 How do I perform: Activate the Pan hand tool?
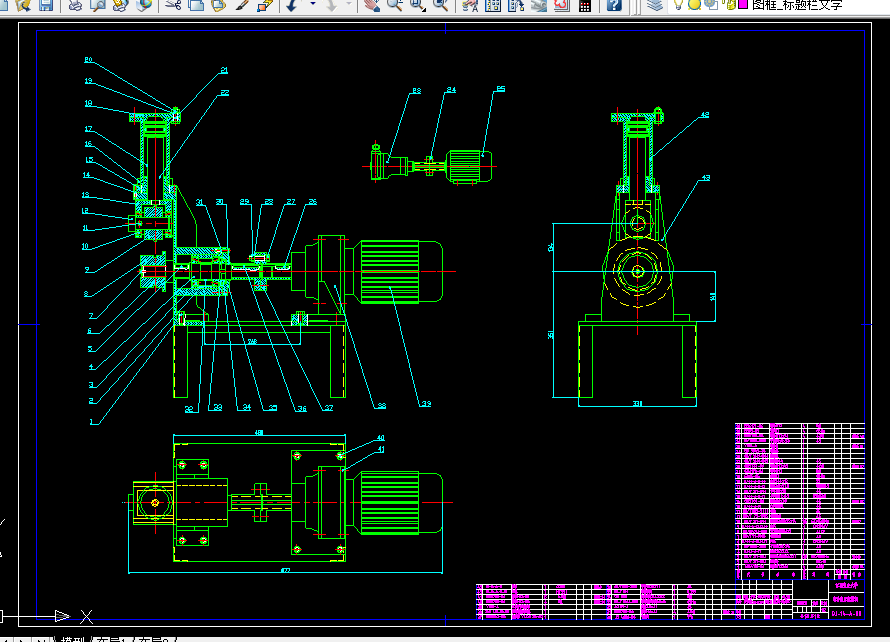(x=372, y=5)
